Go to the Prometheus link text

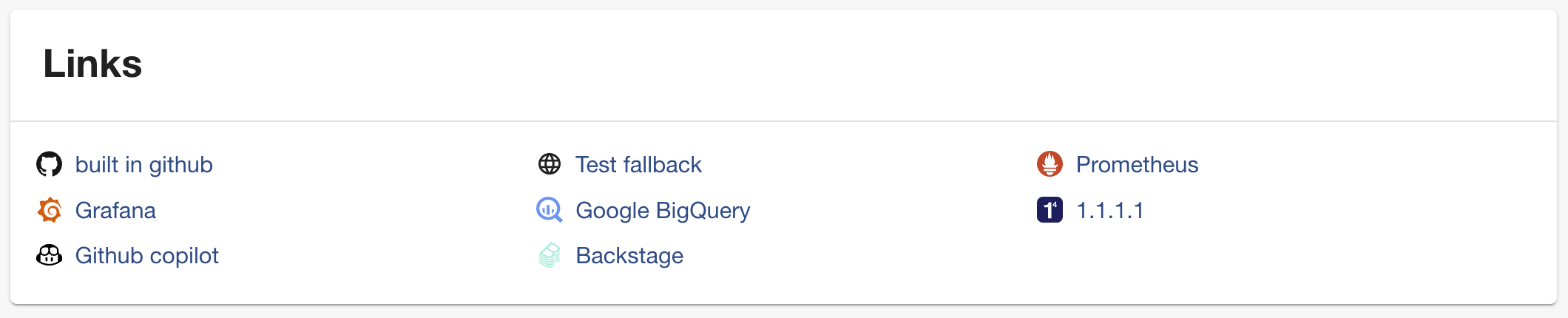(1137, 164)
